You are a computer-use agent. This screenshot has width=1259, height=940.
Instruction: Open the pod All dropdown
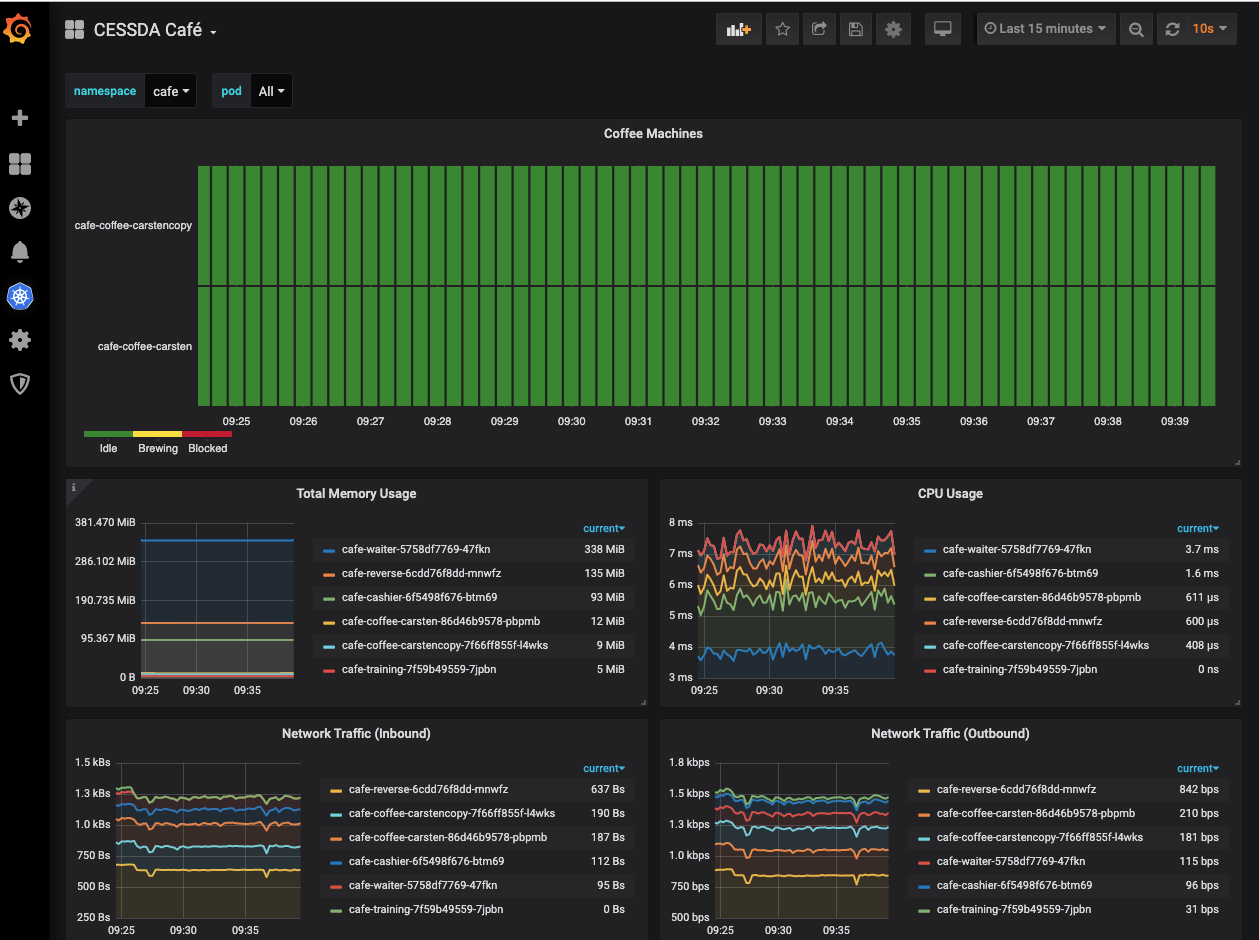click(271, 91)
